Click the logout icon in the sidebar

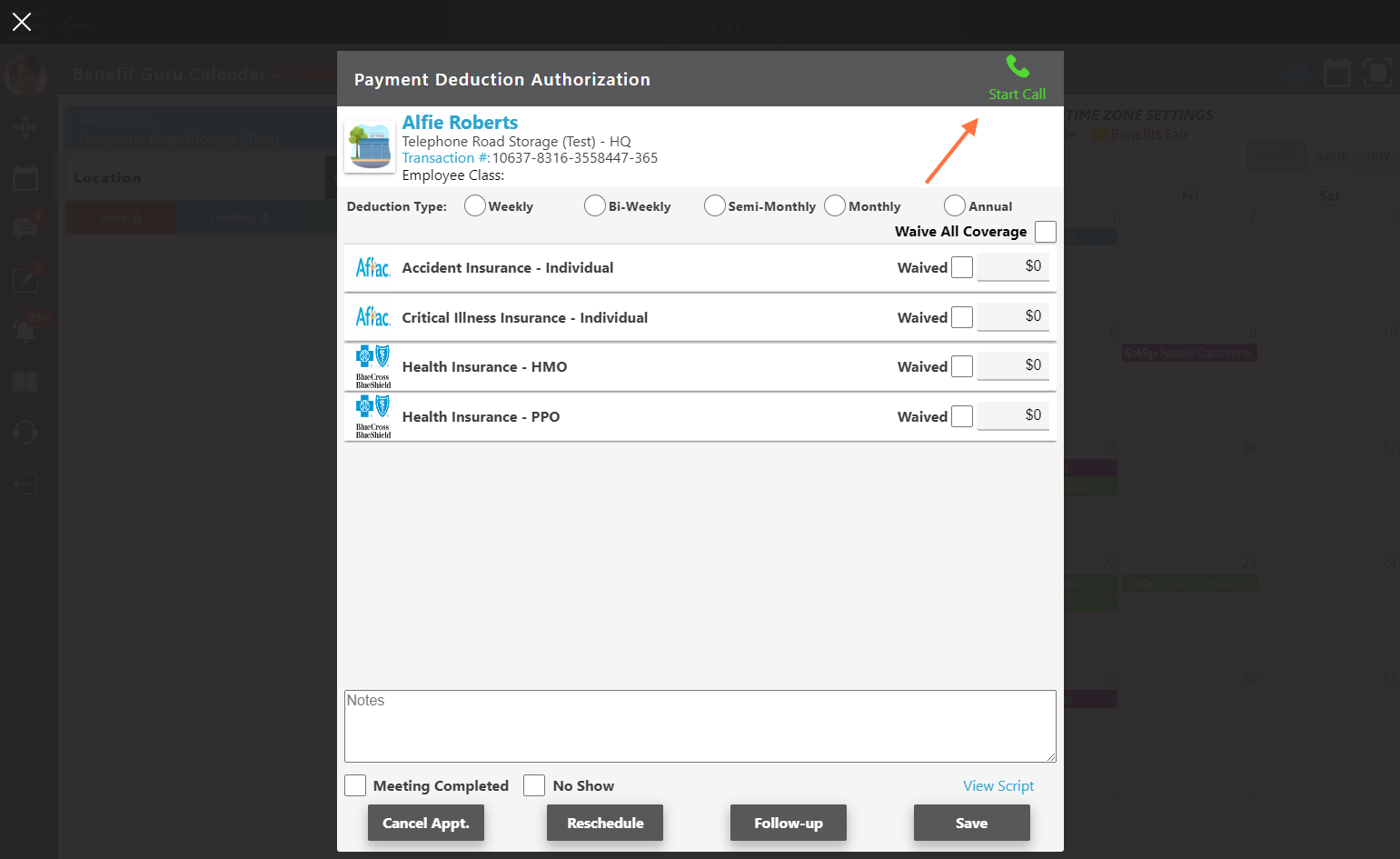click(x=25, y=484)
